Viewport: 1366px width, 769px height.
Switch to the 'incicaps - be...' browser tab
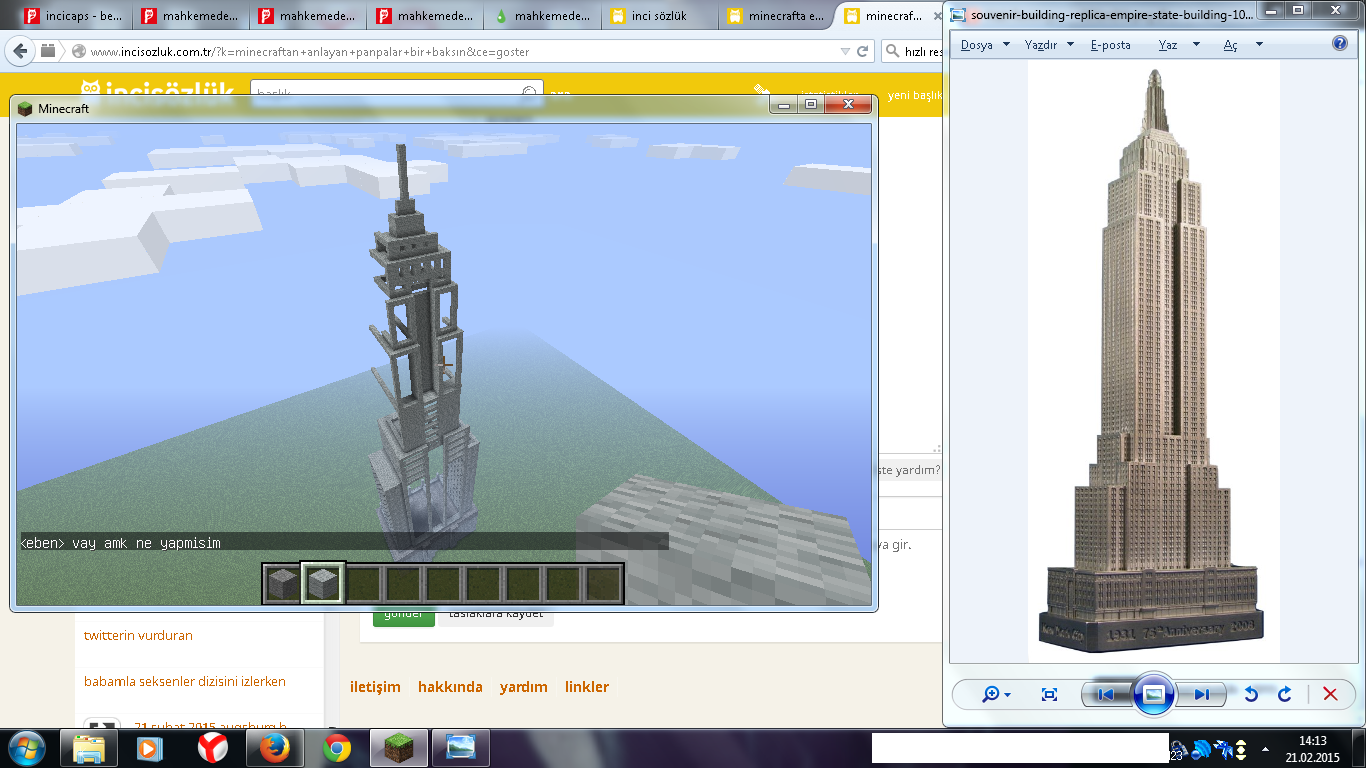point(73,16)
